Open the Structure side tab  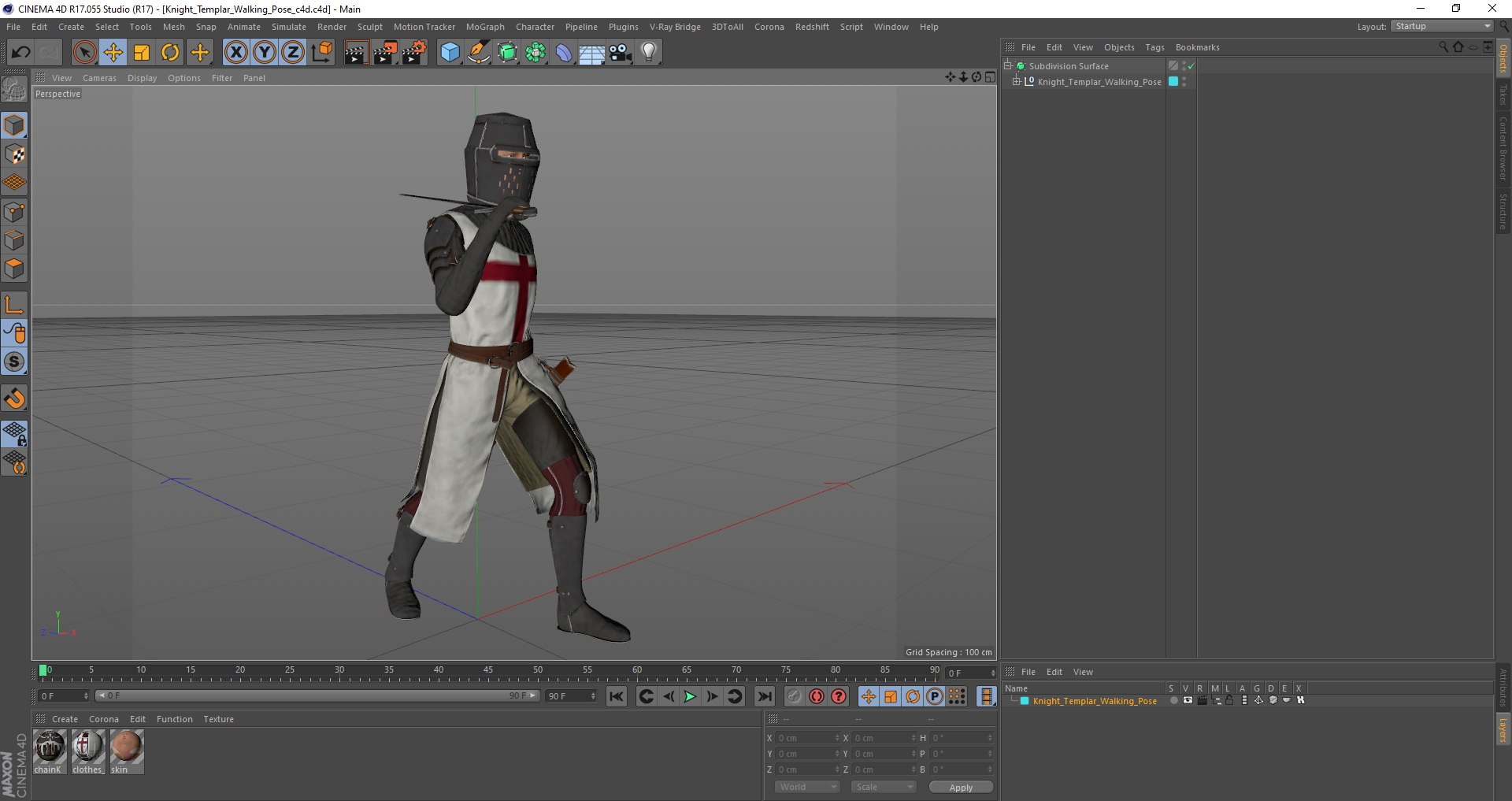click(x=1503, y=211)
